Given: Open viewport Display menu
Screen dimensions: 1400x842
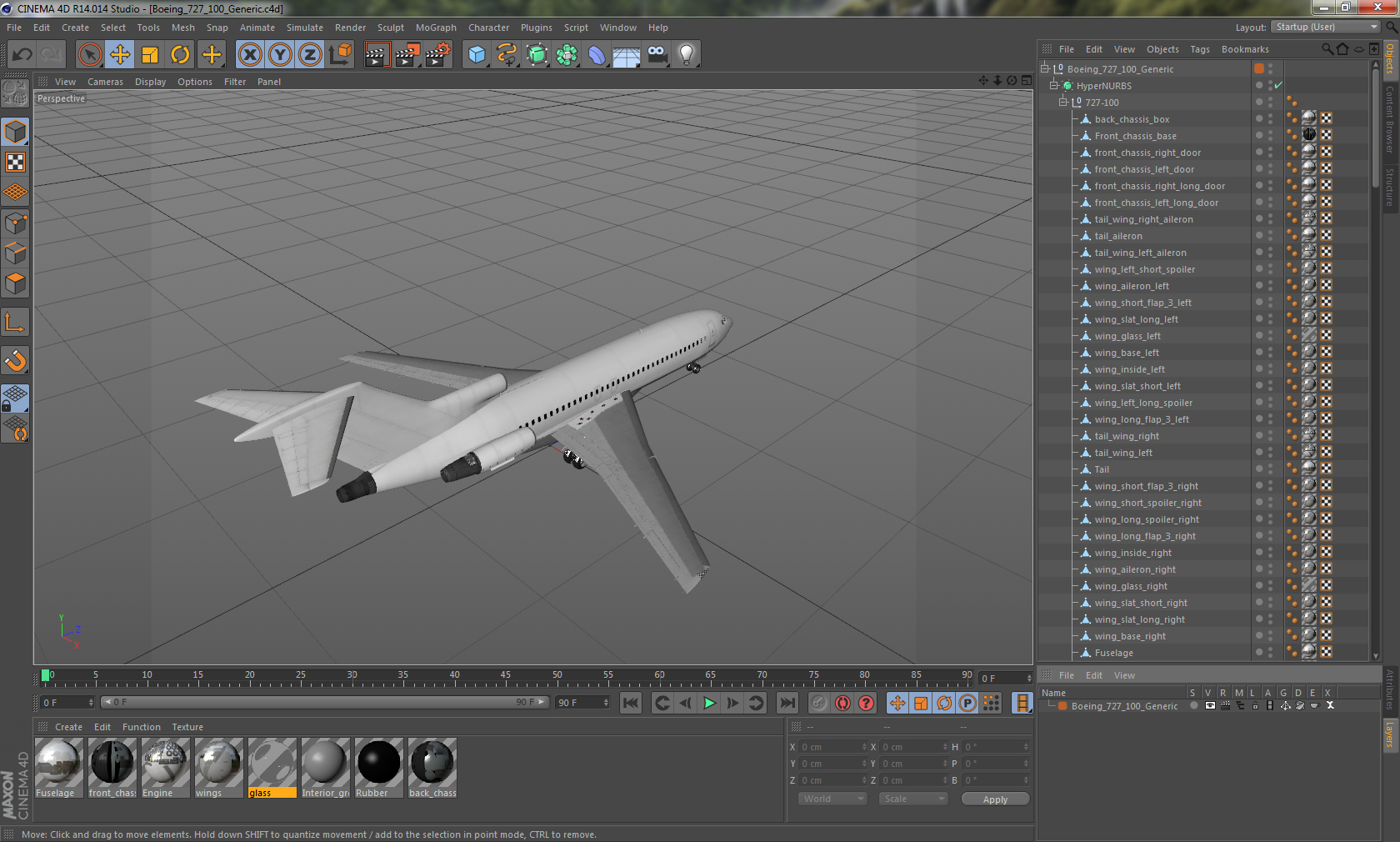Looking at the screenshot, I should tap(150, 82).
